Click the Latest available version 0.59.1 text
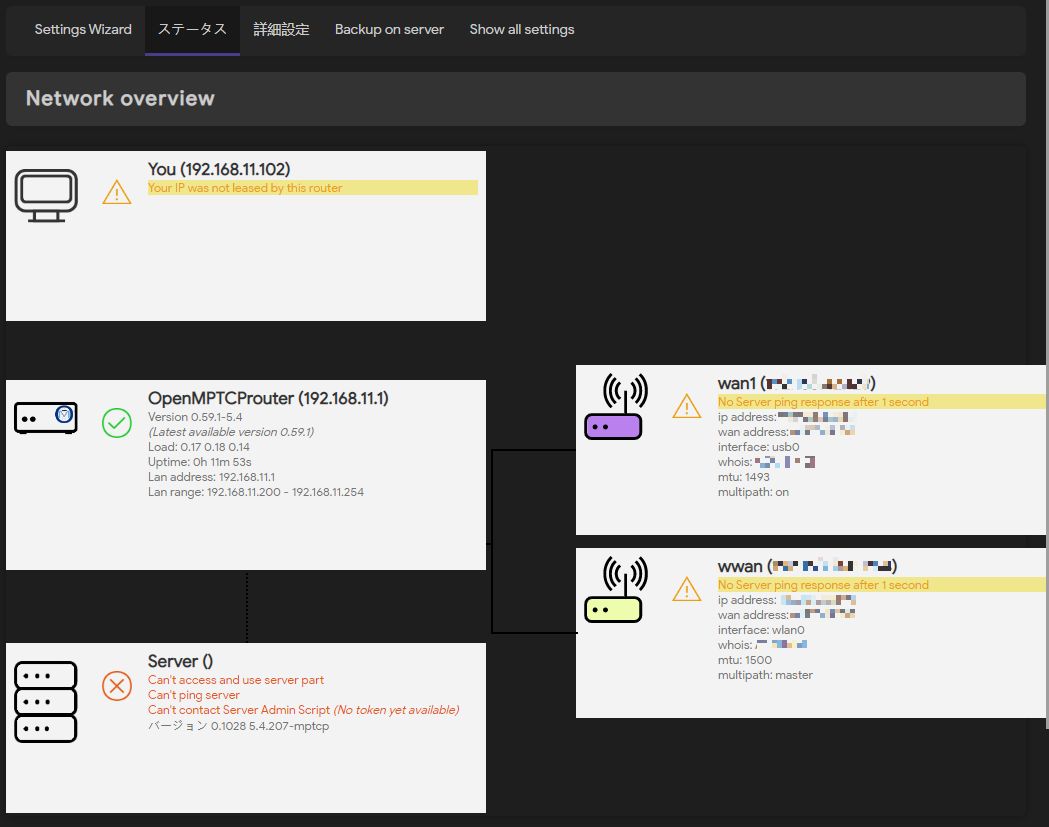Viewport: 1049px width, 827px height. pos(231,432)
